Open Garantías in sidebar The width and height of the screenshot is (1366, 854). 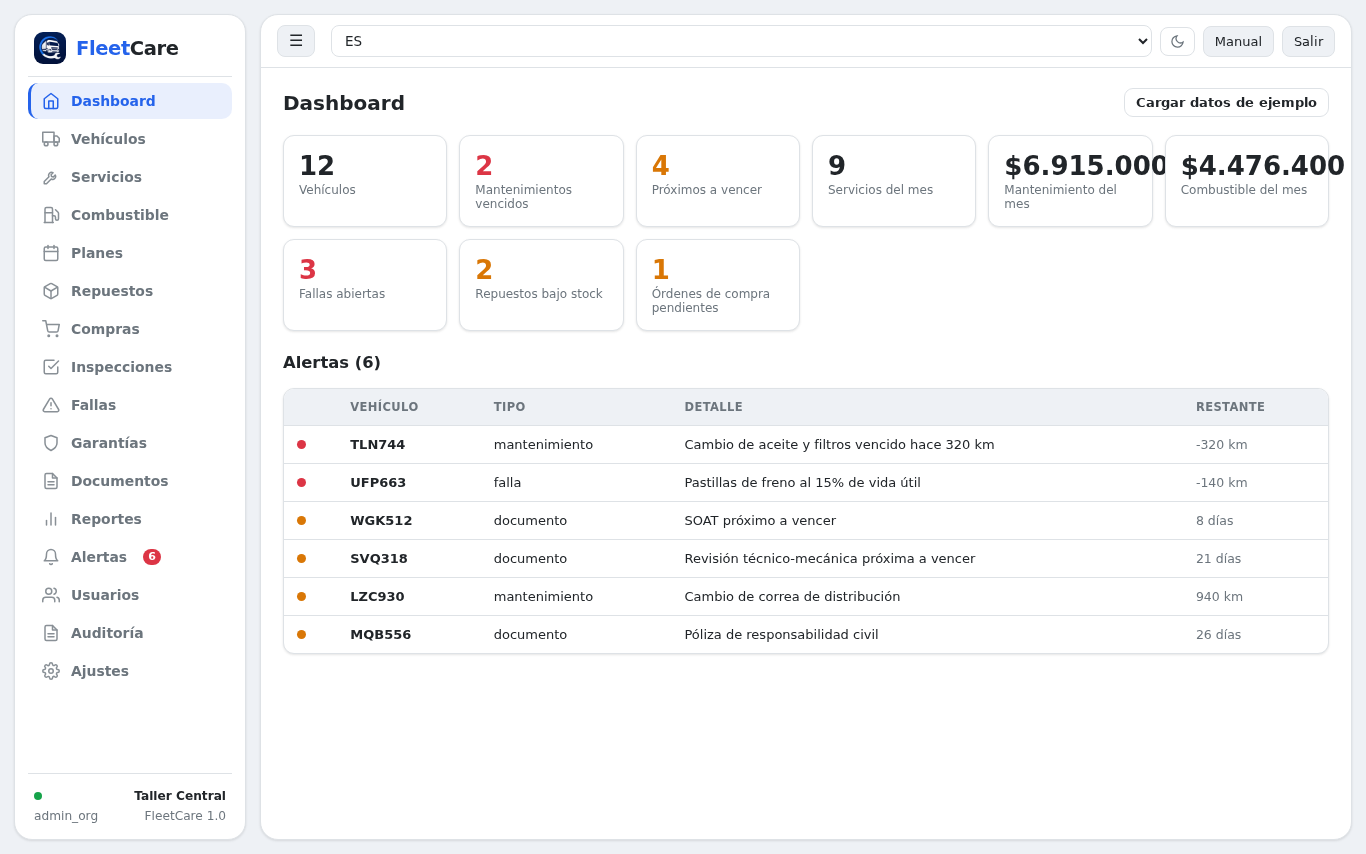pos(130,443)
